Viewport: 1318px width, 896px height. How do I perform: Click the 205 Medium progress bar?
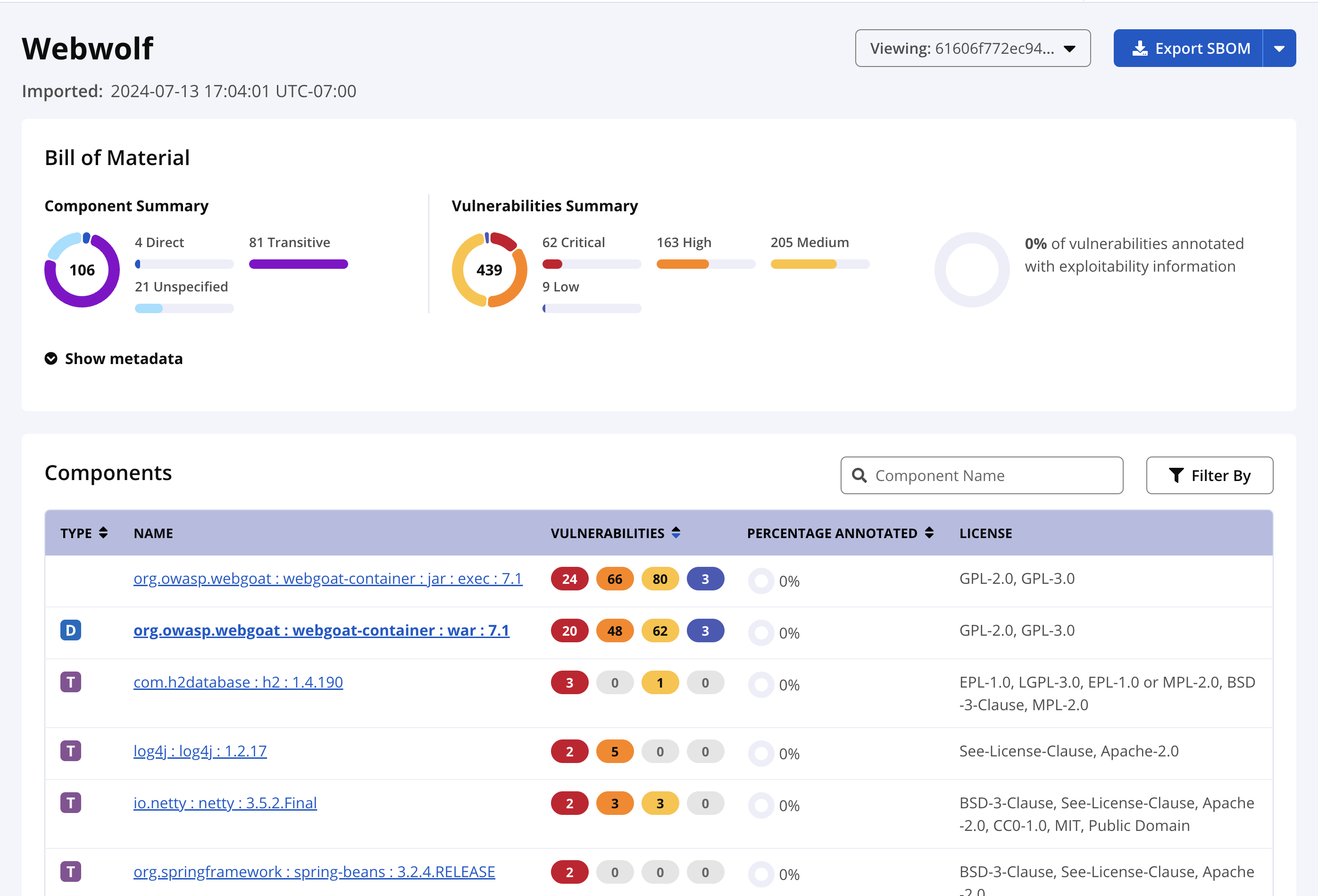tap(820, 264)
